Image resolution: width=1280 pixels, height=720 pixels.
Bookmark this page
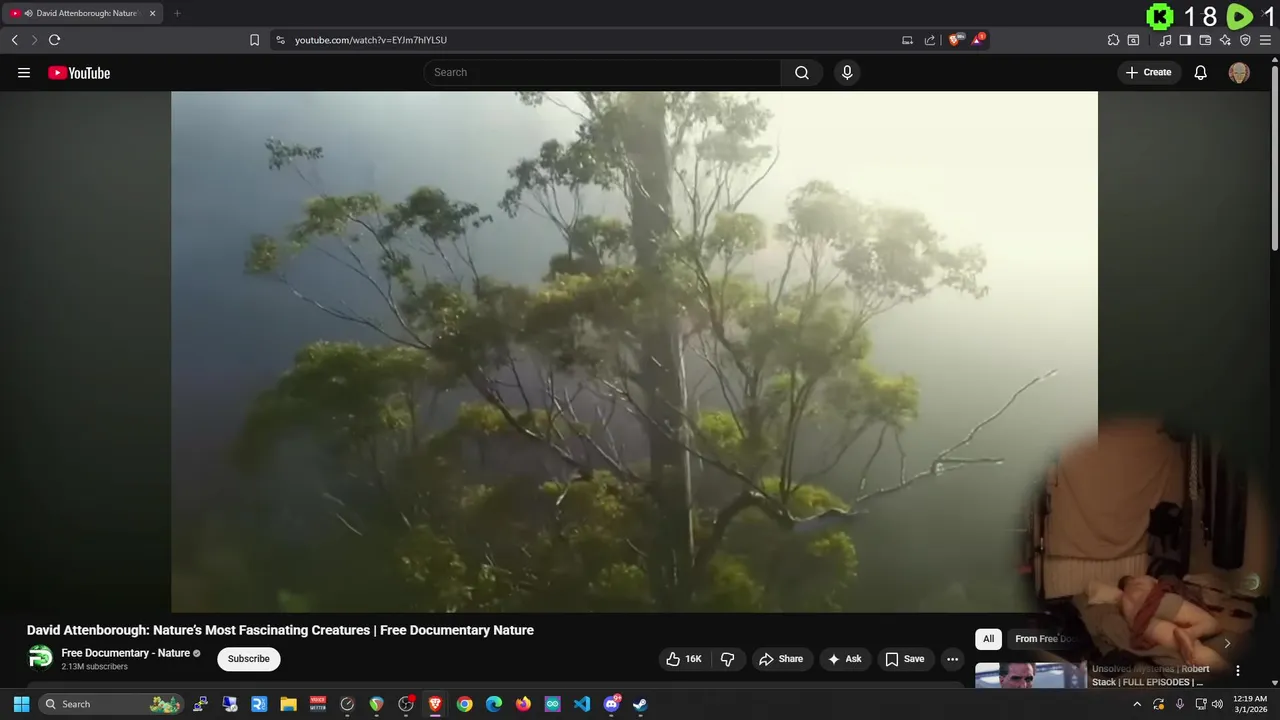point(254,40)
